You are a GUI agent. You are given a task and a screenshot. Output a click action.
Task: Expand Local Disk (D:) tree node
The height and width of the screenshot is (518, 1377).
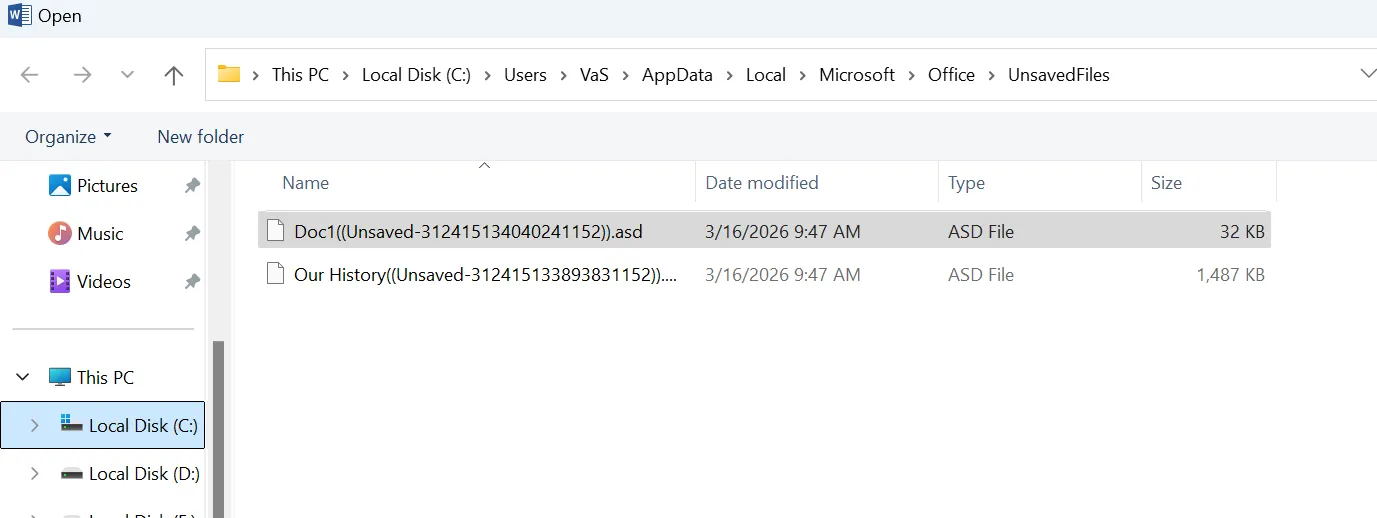click(x=35, y=474)
